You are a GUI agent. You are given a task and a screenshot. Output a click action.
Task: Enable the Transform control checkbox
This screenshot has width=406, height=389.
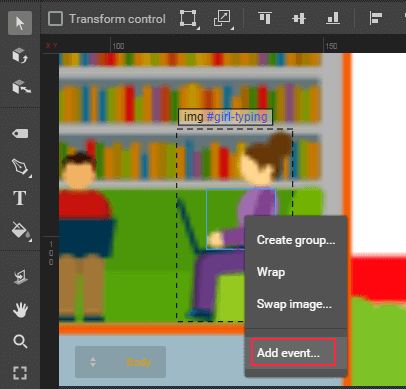[x=55, y=19]
